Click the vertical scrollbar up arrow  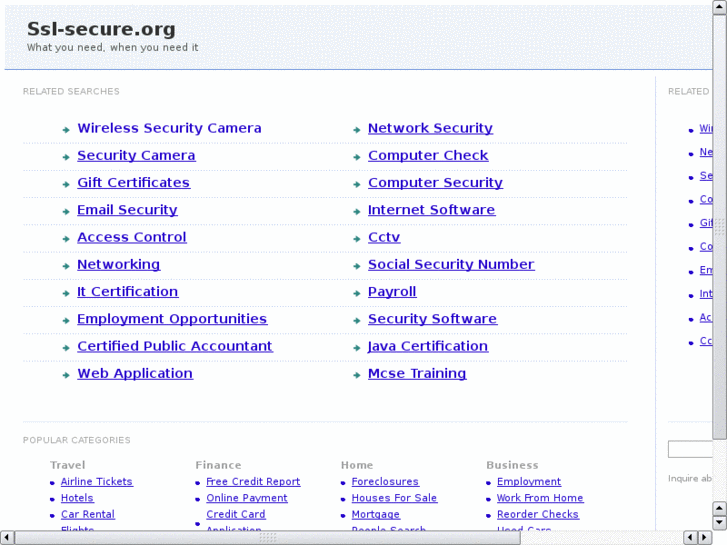720,7
